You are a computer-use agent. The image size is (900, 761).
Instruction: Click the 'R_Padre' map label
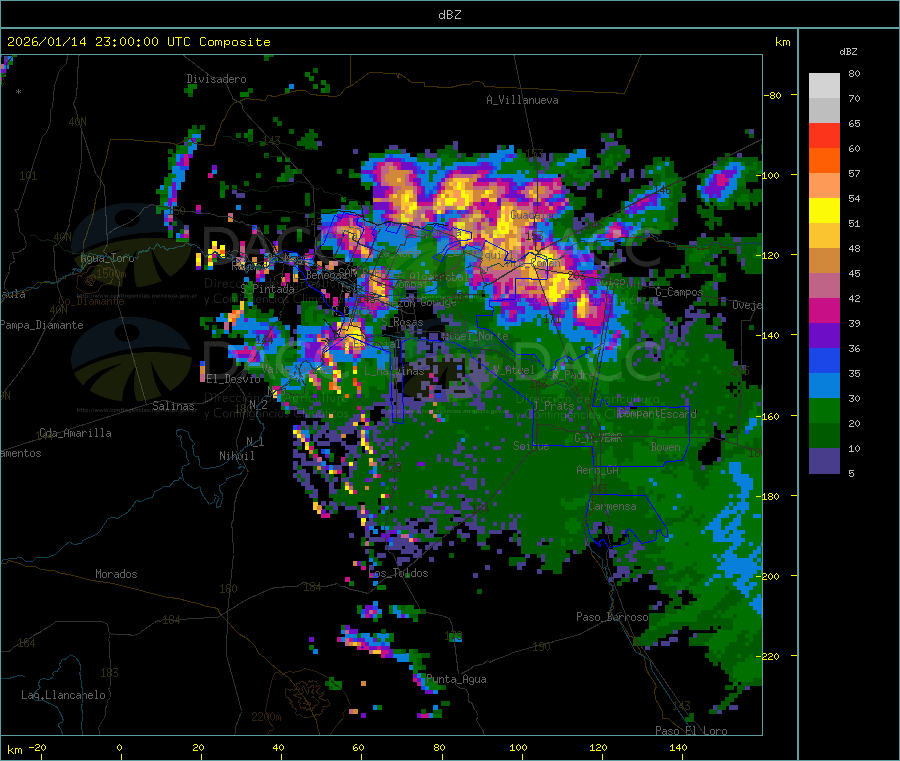574,375
